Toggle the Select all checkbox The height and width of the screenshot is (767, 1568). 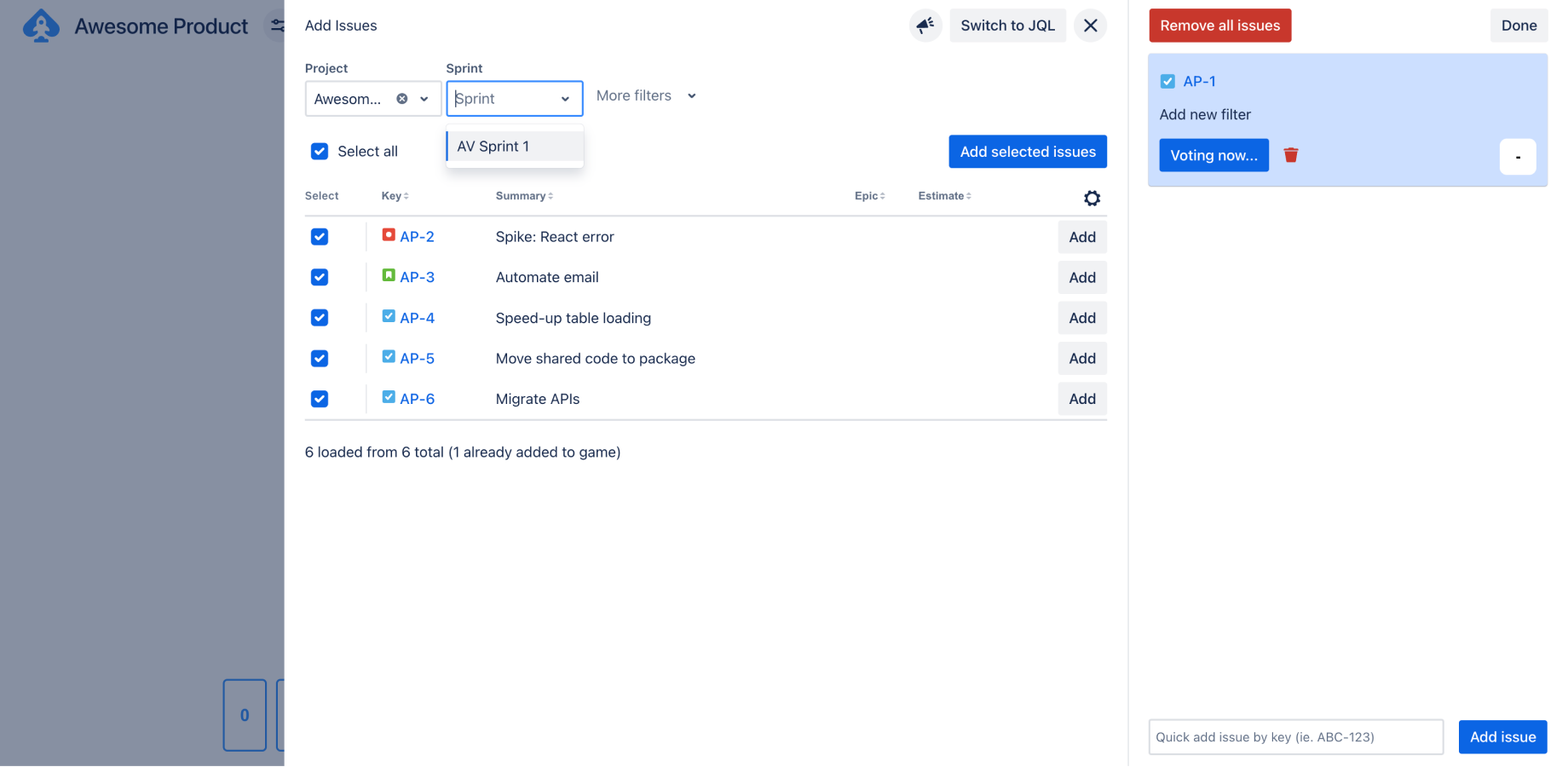coord(320,151)
